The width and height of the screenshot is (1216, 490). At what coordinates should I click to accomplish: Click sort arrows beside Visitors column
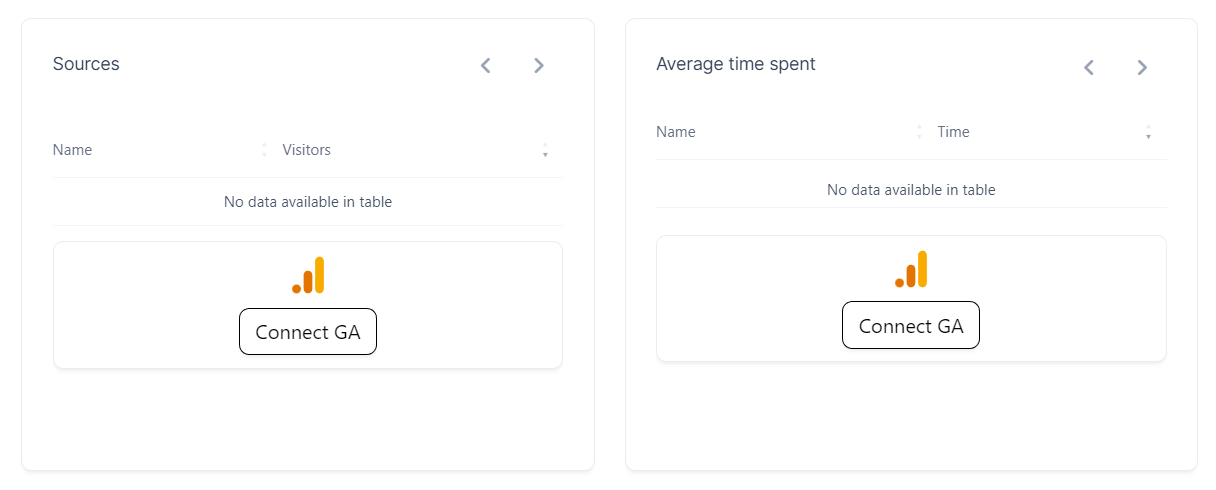pos(545,150)
